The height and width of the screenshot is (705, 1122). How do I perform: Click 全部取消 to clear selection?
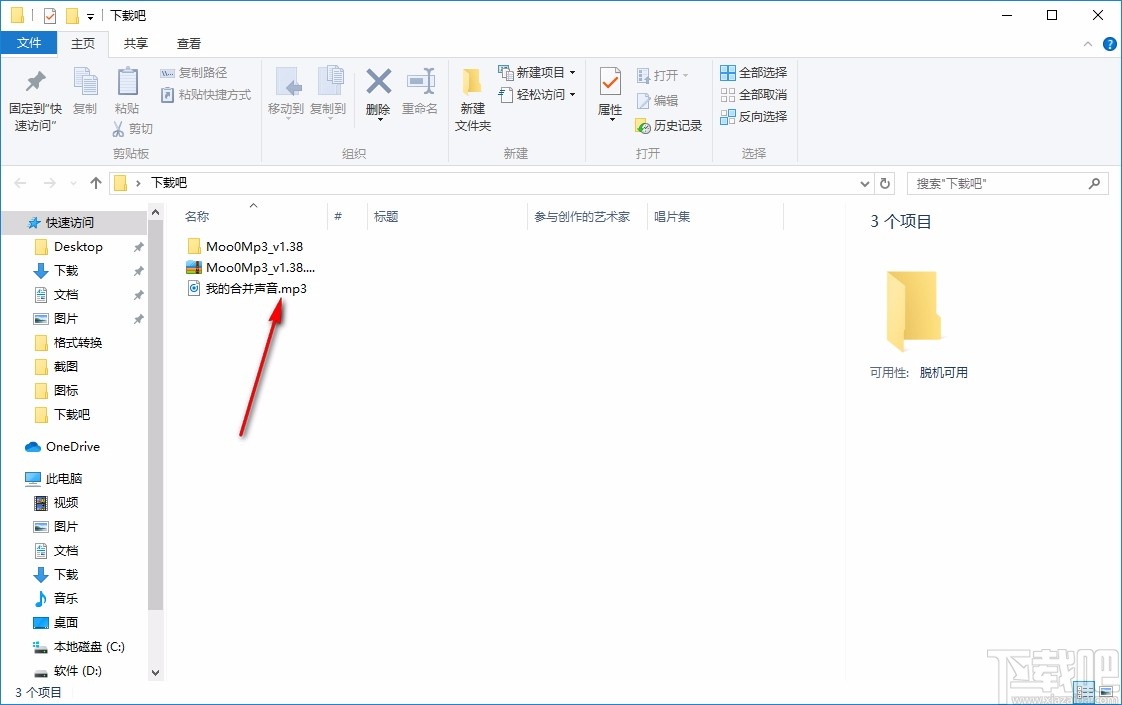click(754, 94)
